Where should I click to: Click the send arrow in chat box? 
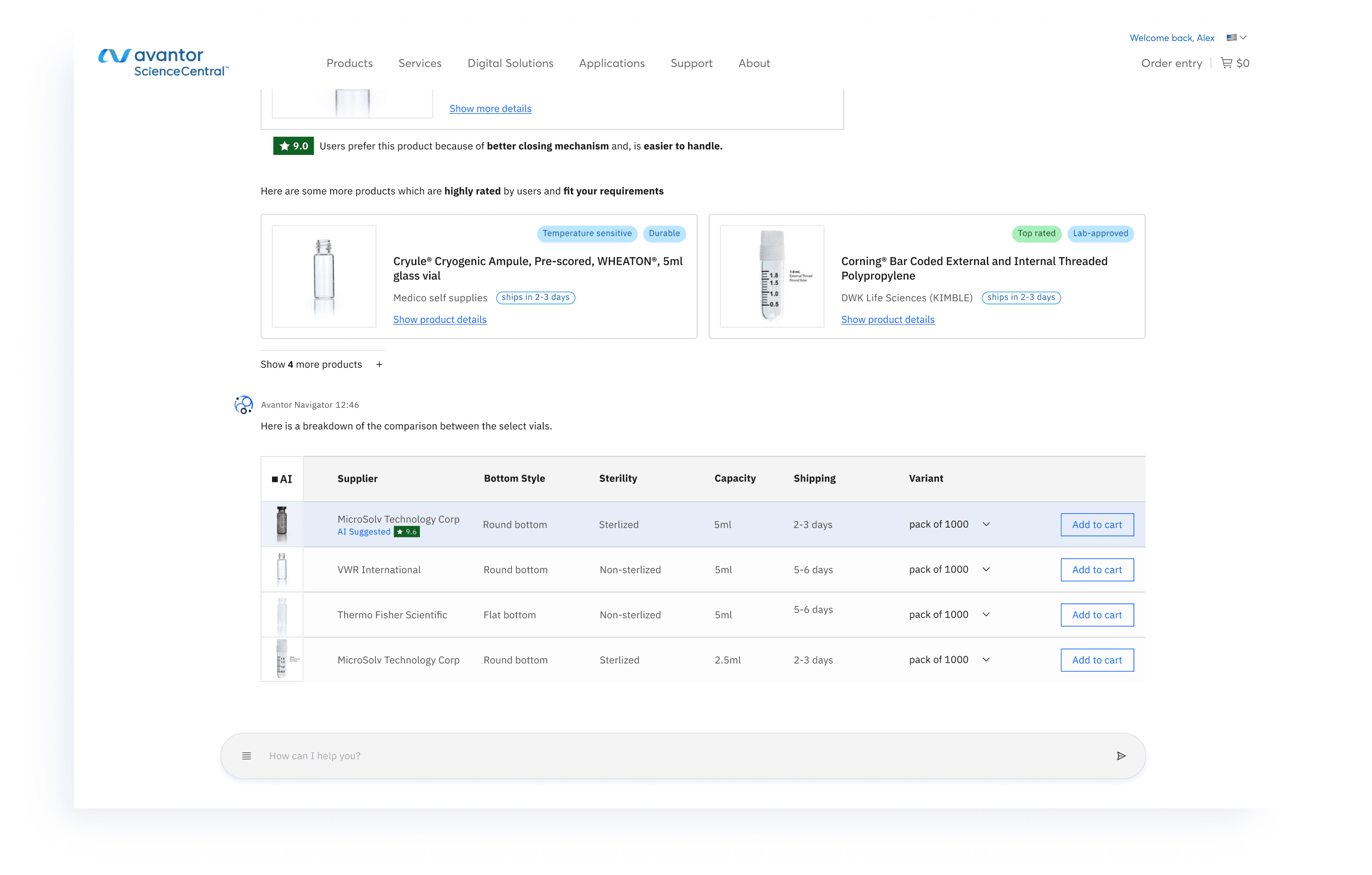click(1121, 756)
